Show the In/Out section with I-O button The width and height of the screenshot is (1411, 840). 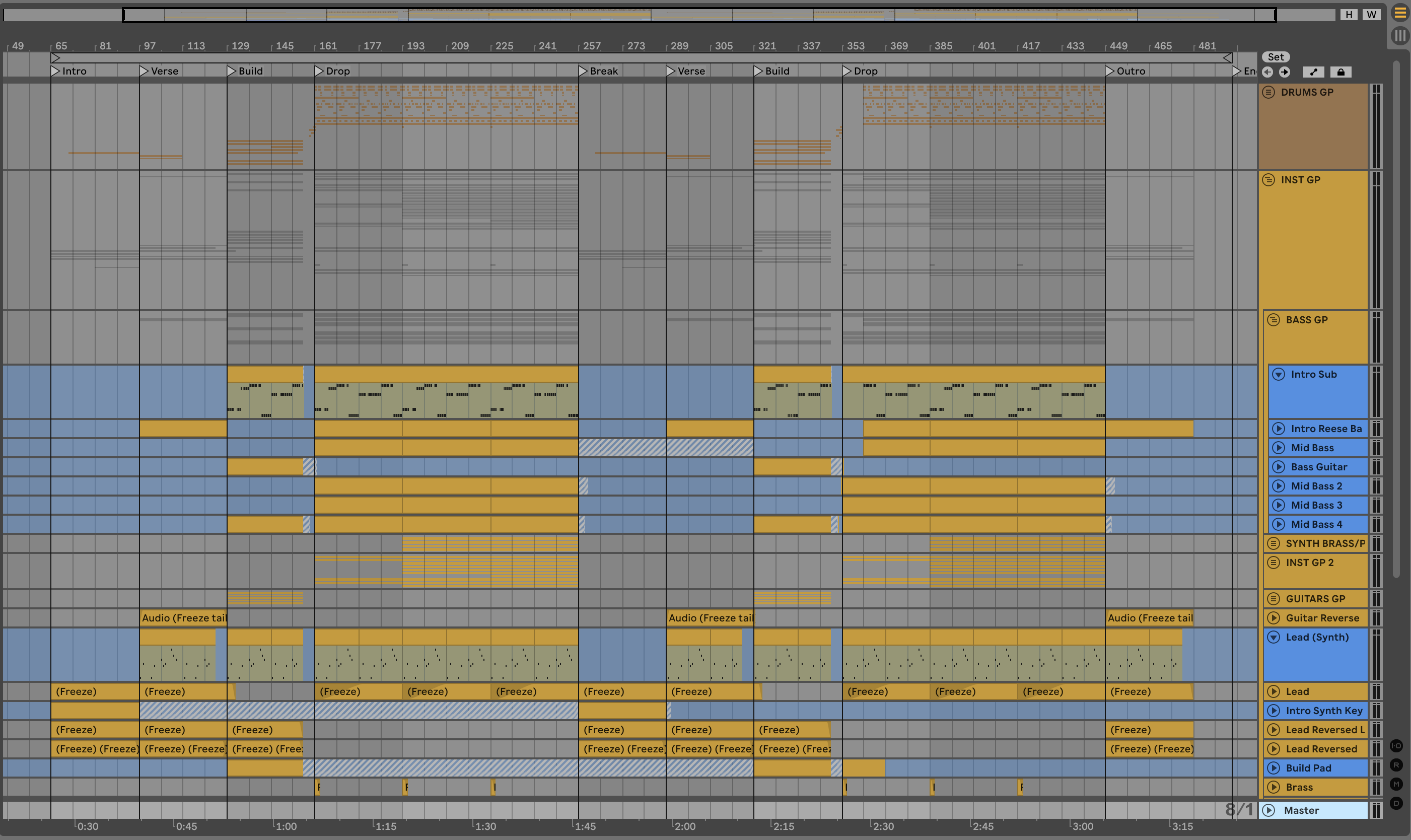pyautogui.click(x=1396, y=745)
